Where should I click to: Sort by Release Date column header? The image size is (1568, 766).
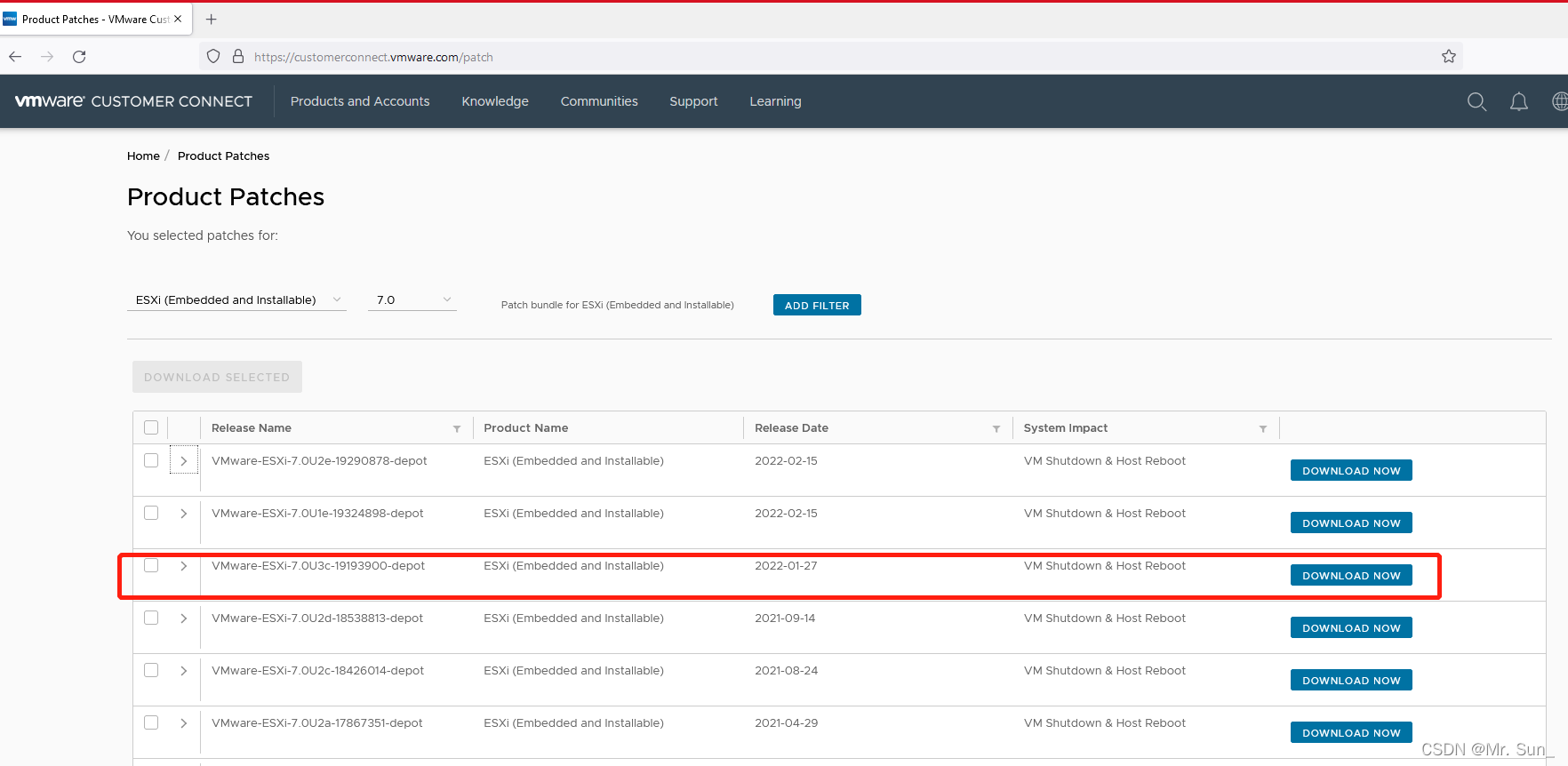(791, 428)
